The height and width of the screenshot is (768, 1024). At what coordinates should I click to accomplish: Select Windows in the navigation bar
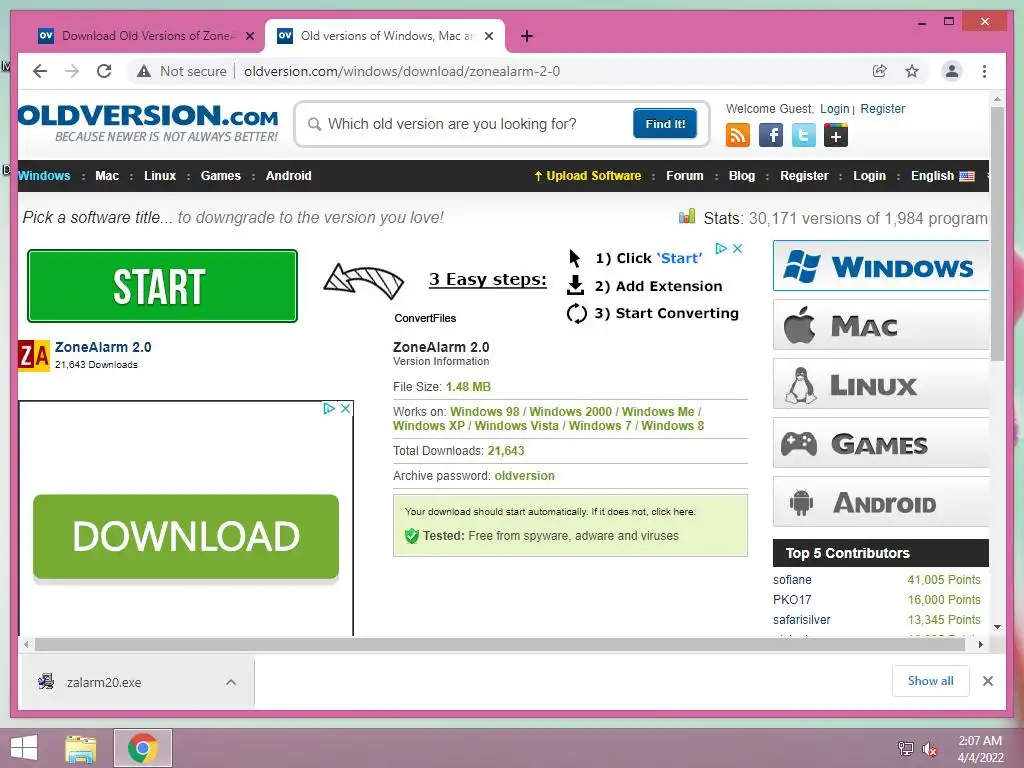tap(44, 176)
